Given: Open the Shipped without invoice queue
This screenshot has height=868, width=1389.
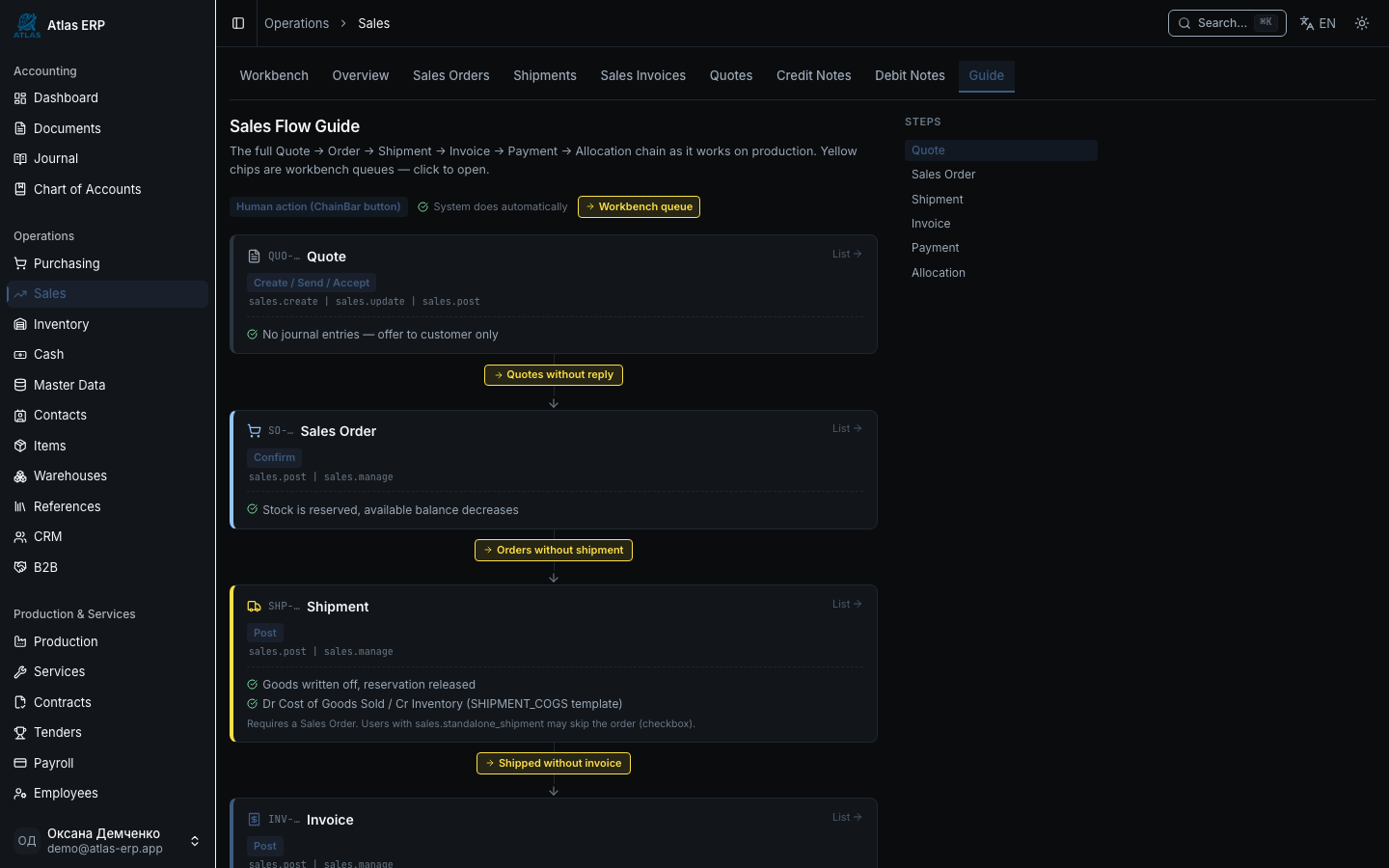Looking at the screenshot, I should [554, 763].
